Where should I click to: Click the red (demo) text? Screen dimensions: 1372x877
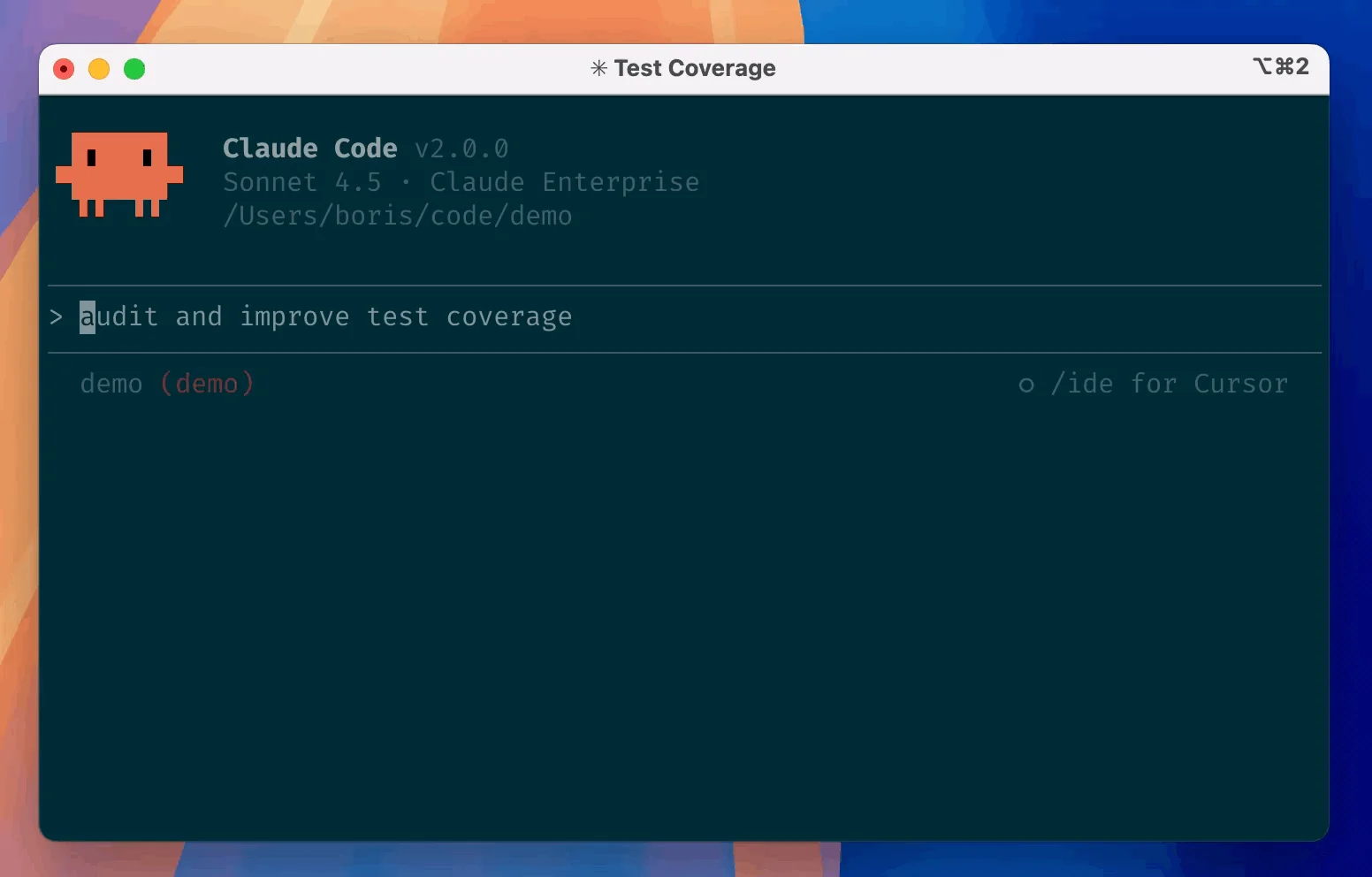click(x=208, y=384)
